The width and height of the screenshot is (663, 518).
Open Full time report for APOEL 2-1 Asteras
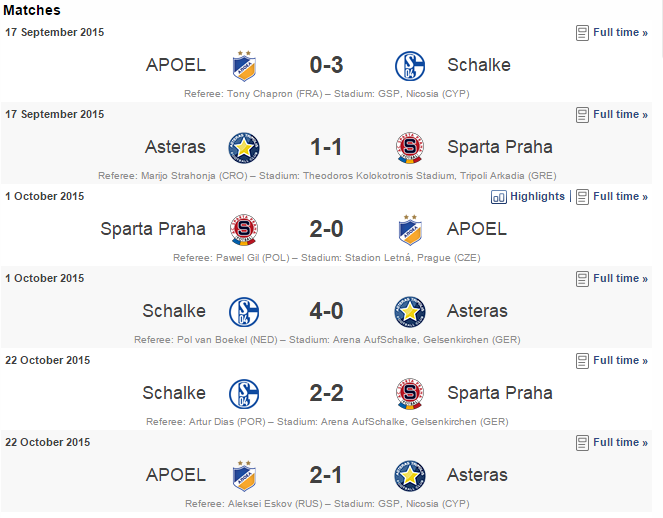(620, 443)
